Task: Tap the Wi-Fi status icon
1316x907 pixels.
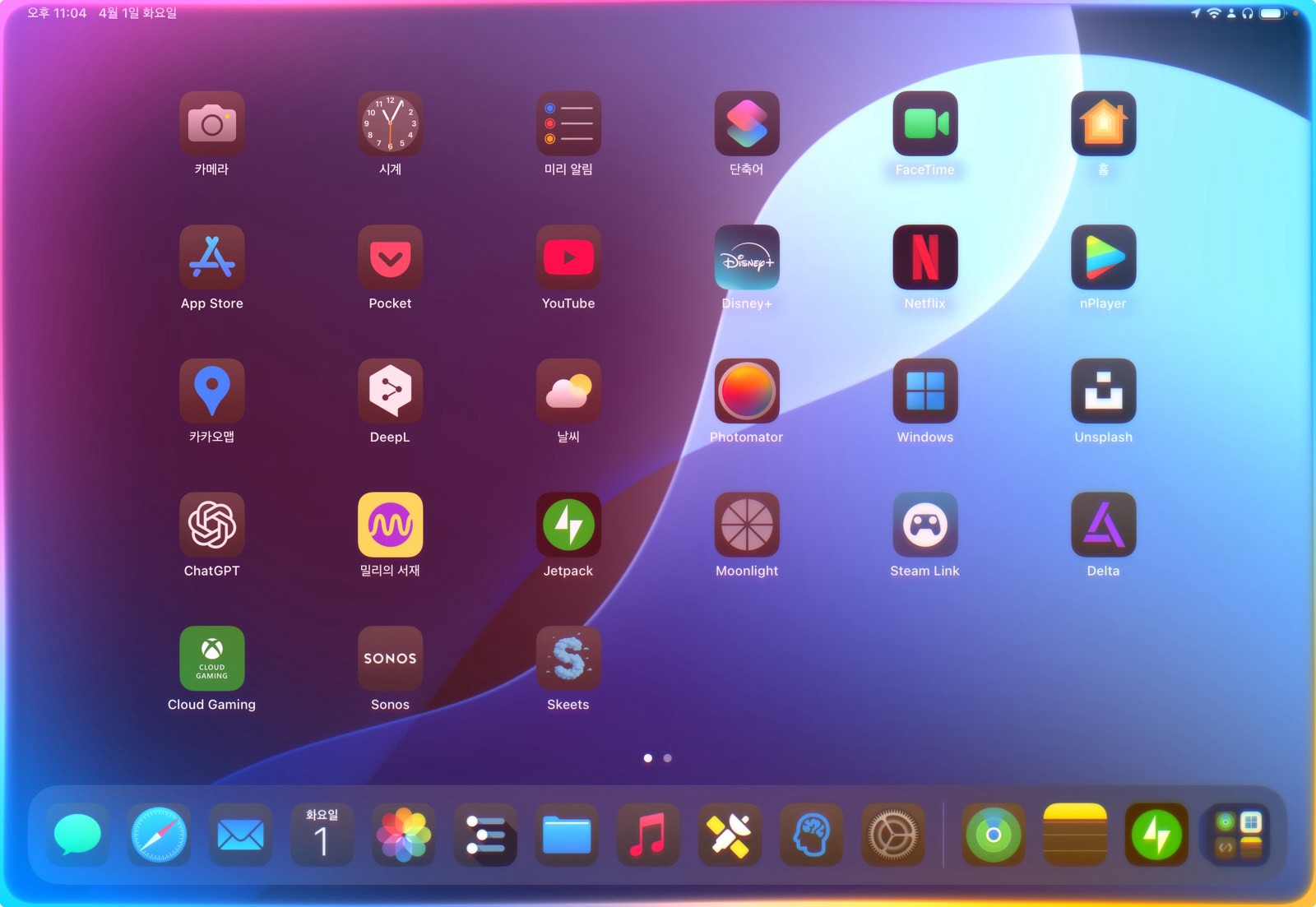Action: 1214,13
